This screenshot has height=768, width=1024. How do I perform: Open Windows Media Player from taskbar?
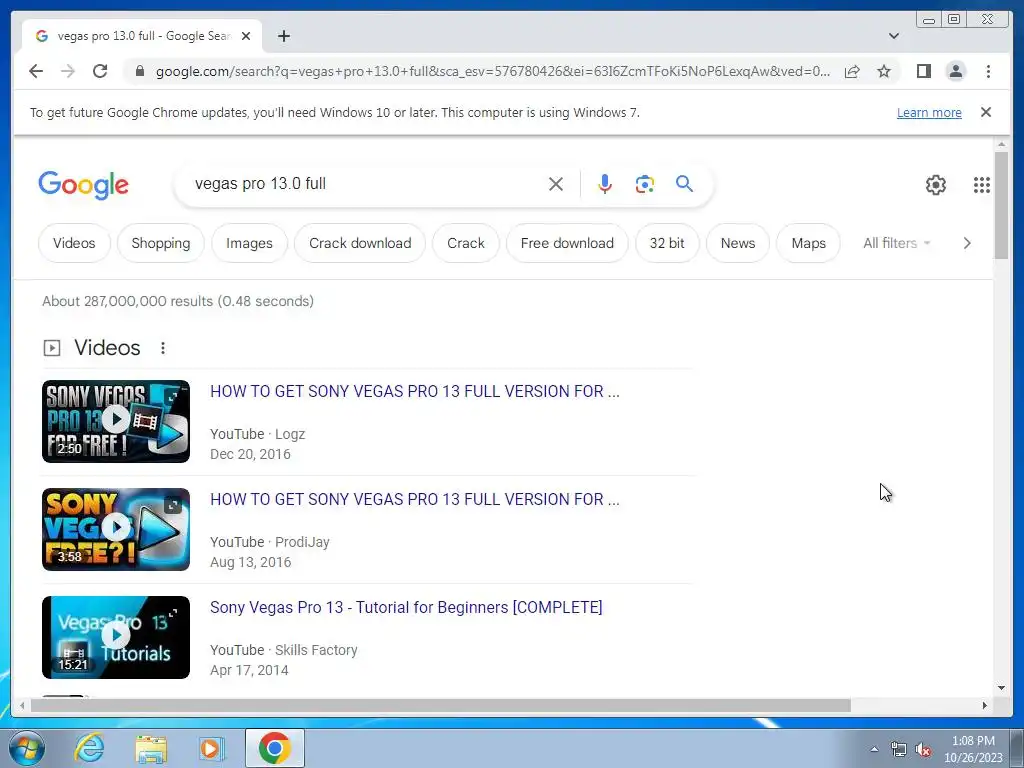212,748
